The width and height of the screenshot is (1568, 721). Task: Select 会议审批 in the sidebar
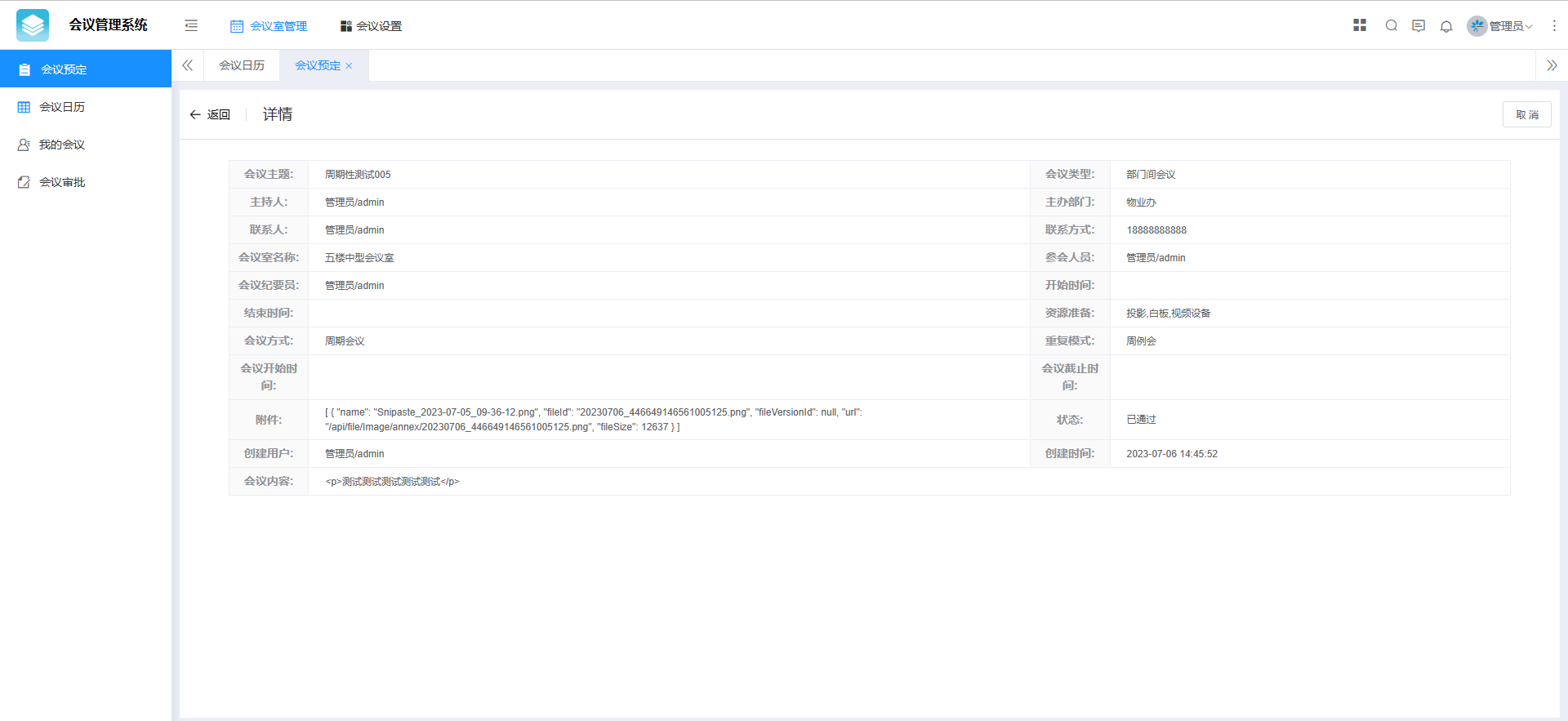tap(62, 182)
